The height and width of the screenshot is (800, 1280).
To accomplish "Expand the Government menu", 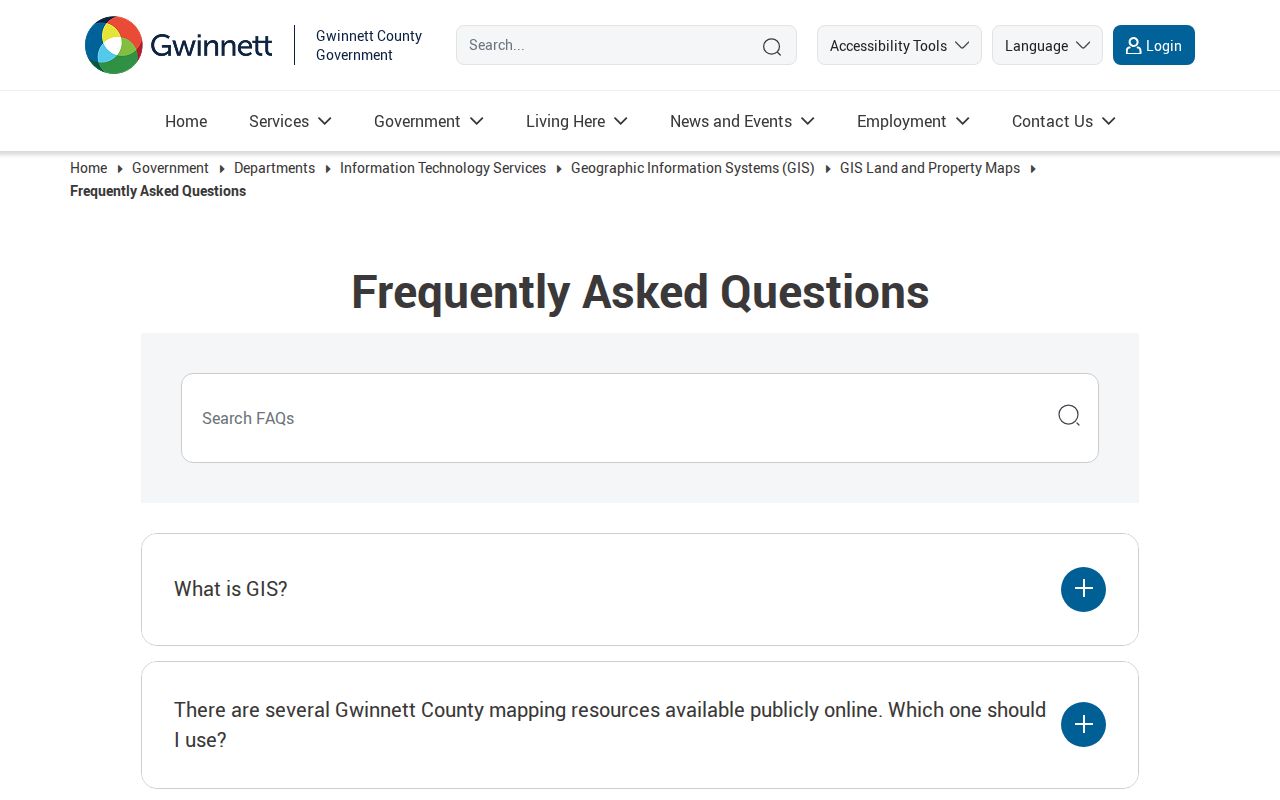I will click(x=429, y=121).
